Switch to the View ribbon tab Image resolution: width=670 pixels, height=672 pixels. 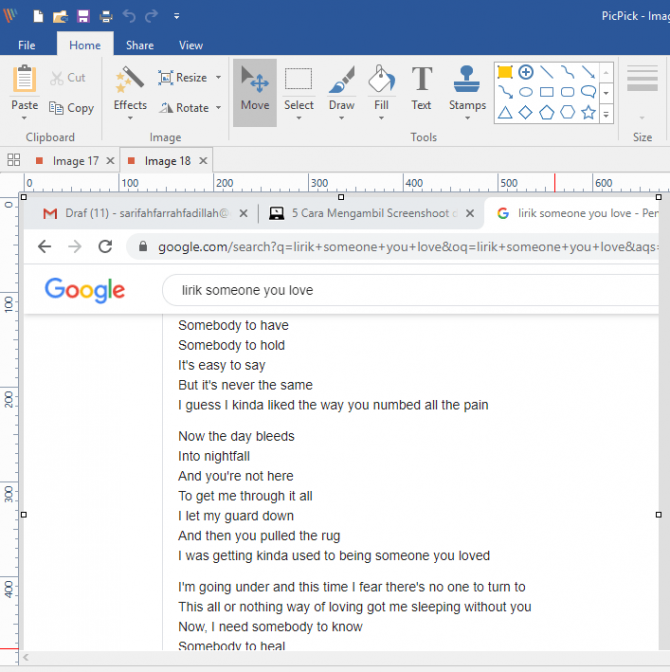tap(190, 45)
